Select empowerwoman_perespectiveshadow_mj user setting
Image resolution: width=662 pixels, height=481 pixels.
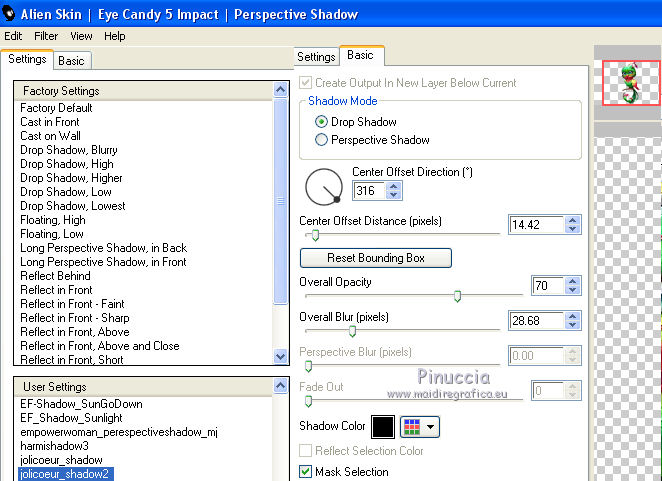coord(119,432)
